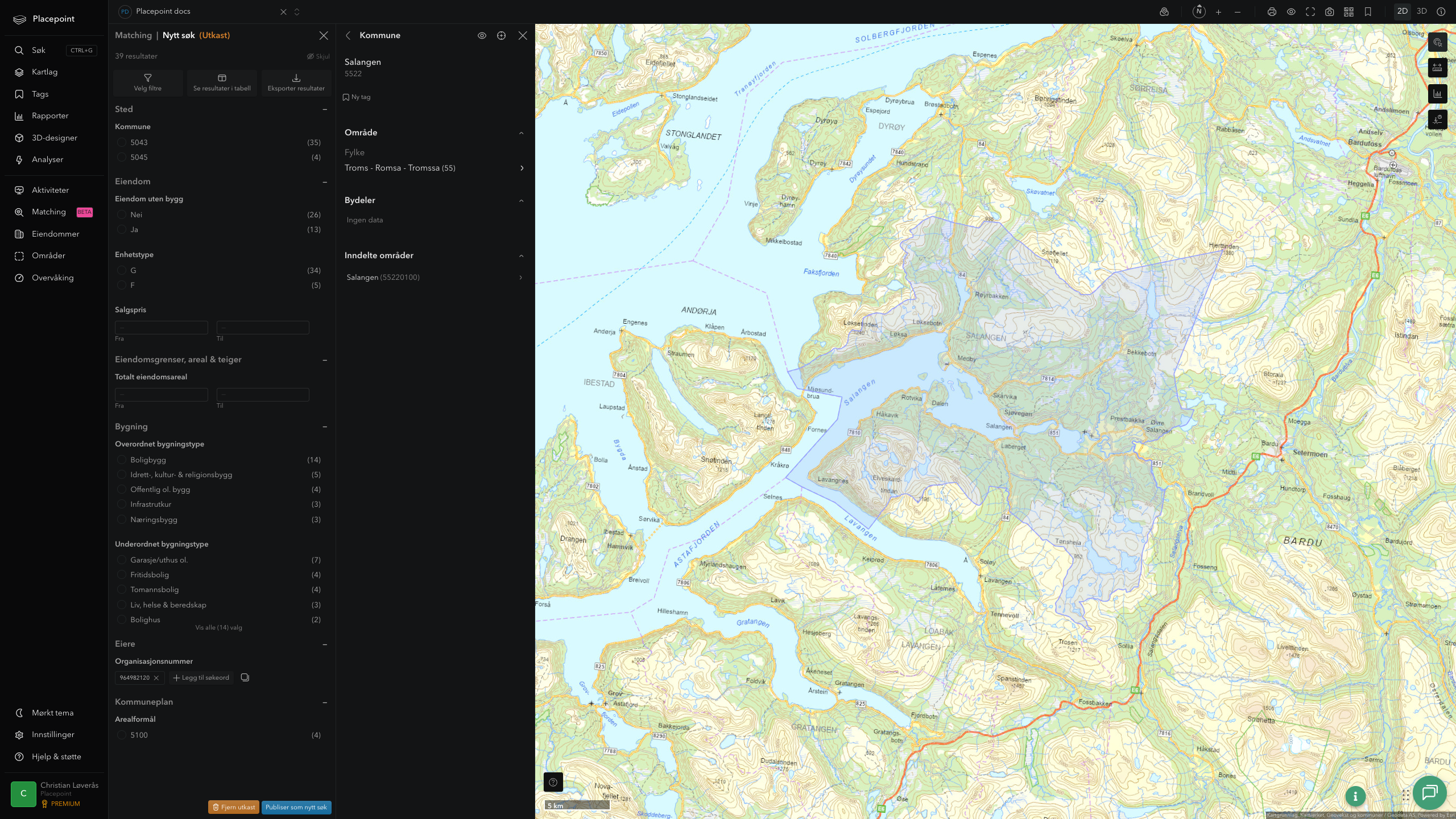Screen dimensions: 1456x819
Task: Select Fritidsbolig sub building type
Action: [122, 575]
